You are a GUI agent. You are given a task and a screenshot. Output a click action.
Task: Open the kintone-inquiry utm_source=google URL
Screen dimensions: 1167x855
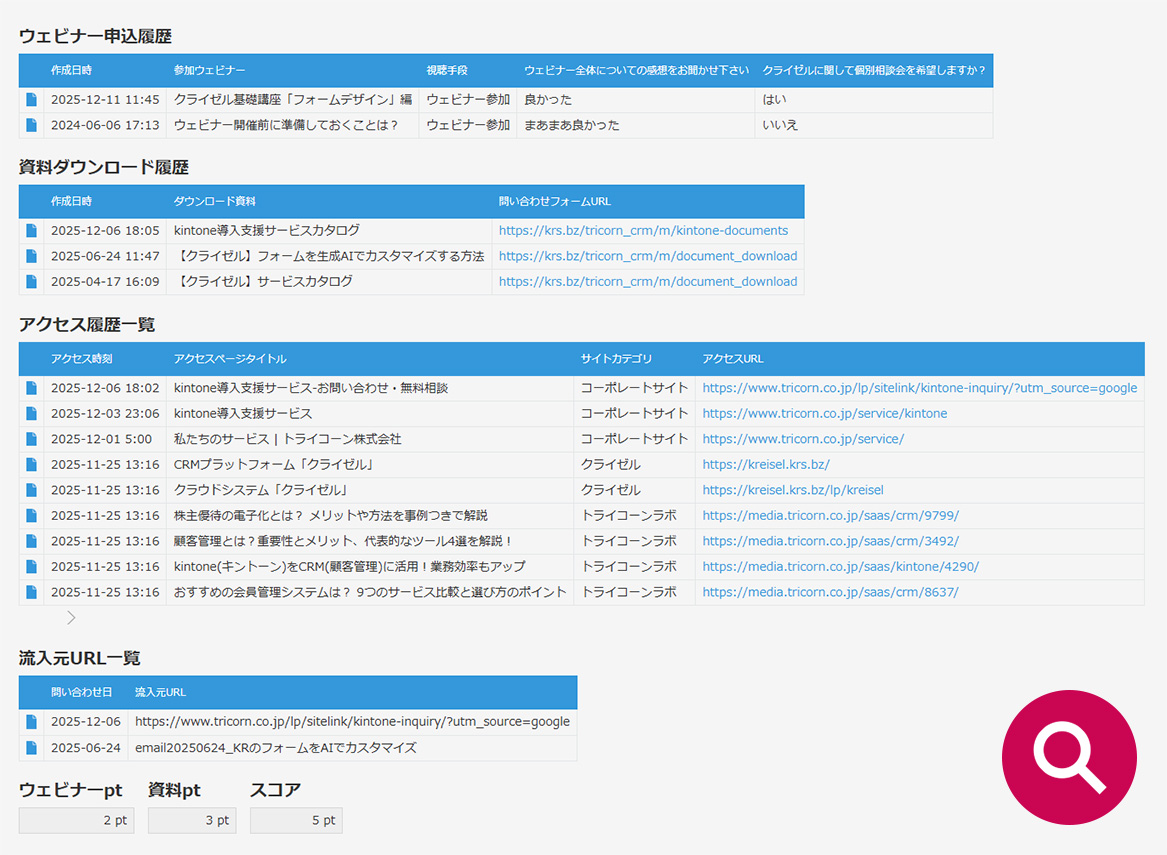pyautogui.click(x=919, y=388)
